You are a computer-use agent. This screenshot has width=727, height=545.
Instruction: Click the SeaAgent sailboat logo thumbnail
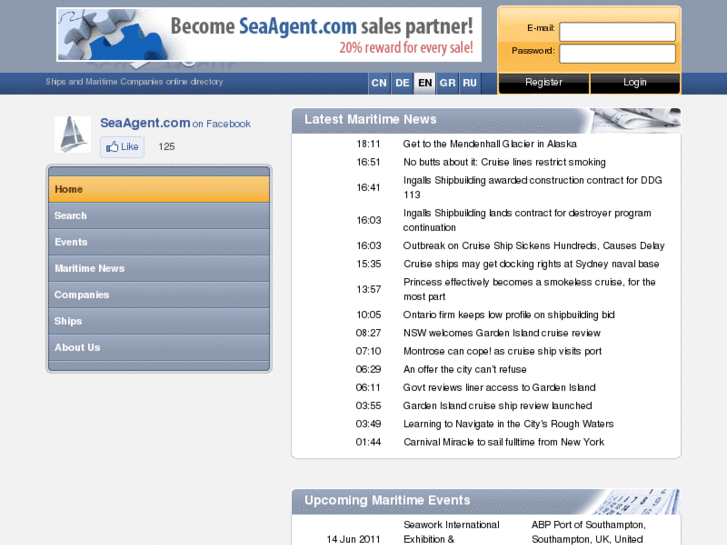(x=72, y=135)
